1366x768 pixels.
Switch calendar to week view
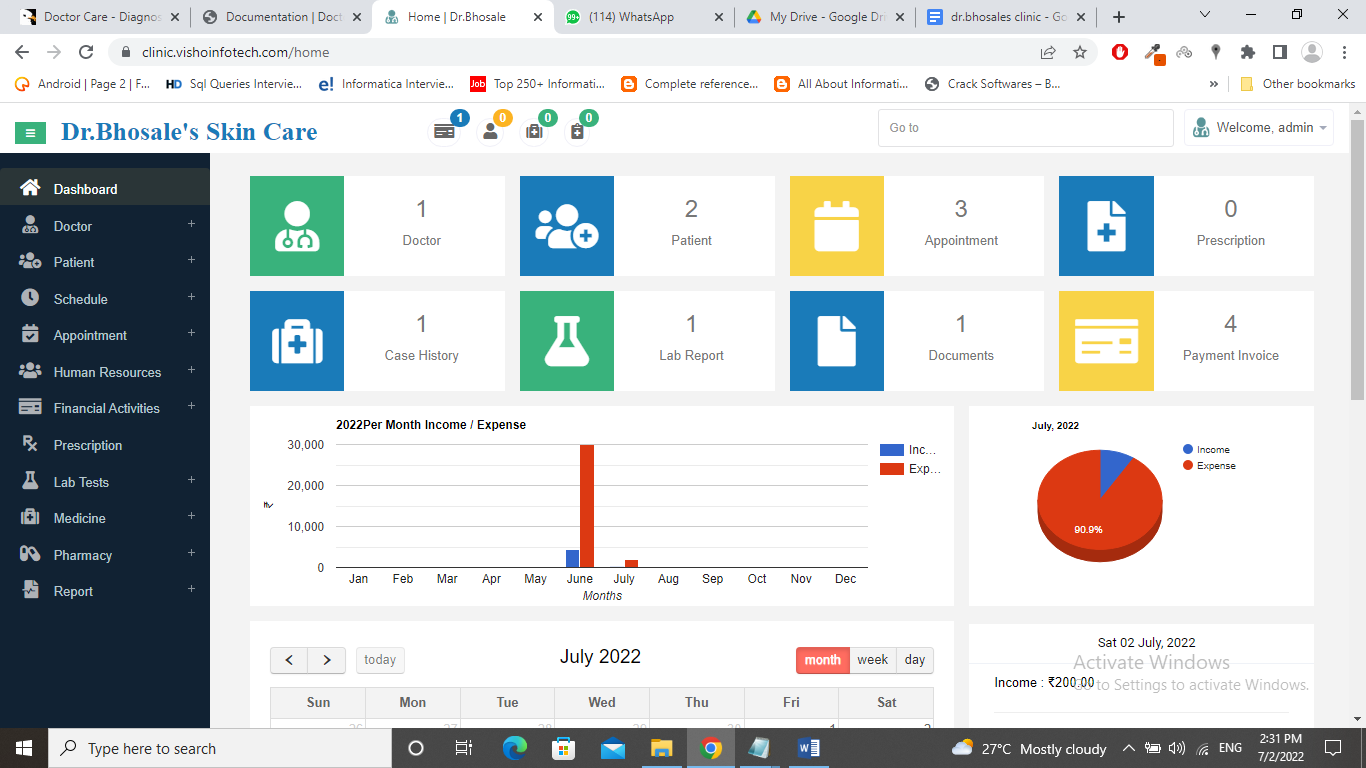[x=872, y=660]
